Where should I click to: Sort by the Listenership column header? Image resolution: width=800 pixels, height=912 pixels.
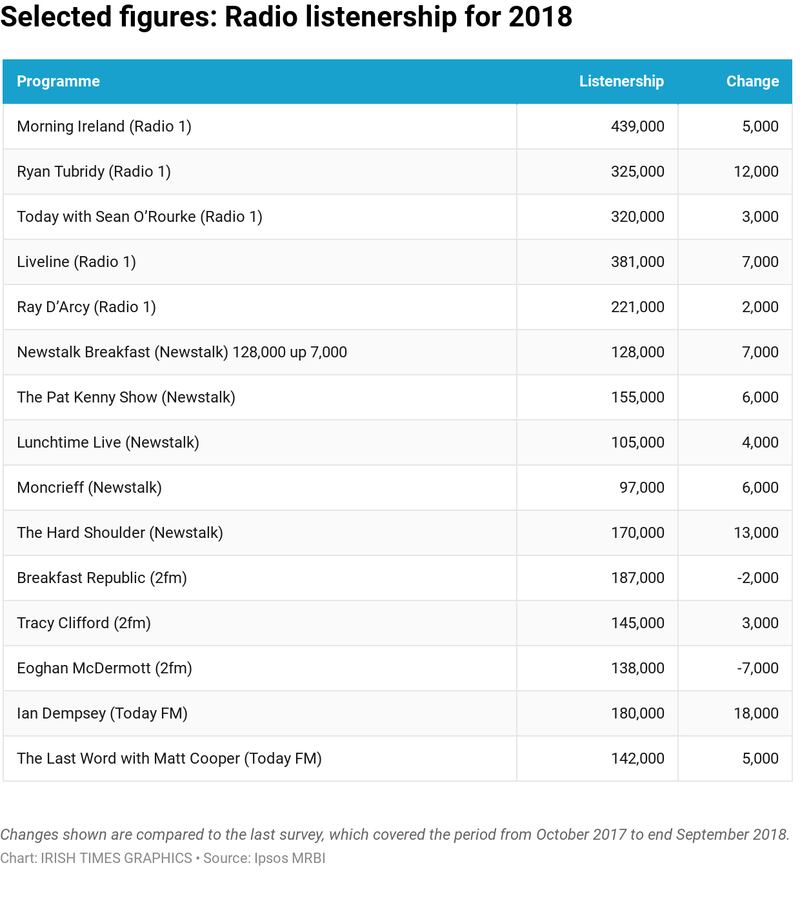(621, 82)
